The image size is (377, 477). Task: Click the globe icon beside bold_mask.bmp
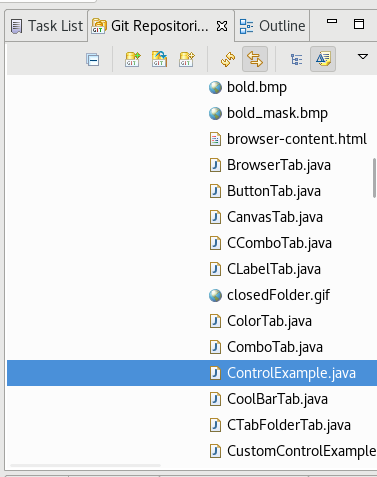[x=215, y=114]
